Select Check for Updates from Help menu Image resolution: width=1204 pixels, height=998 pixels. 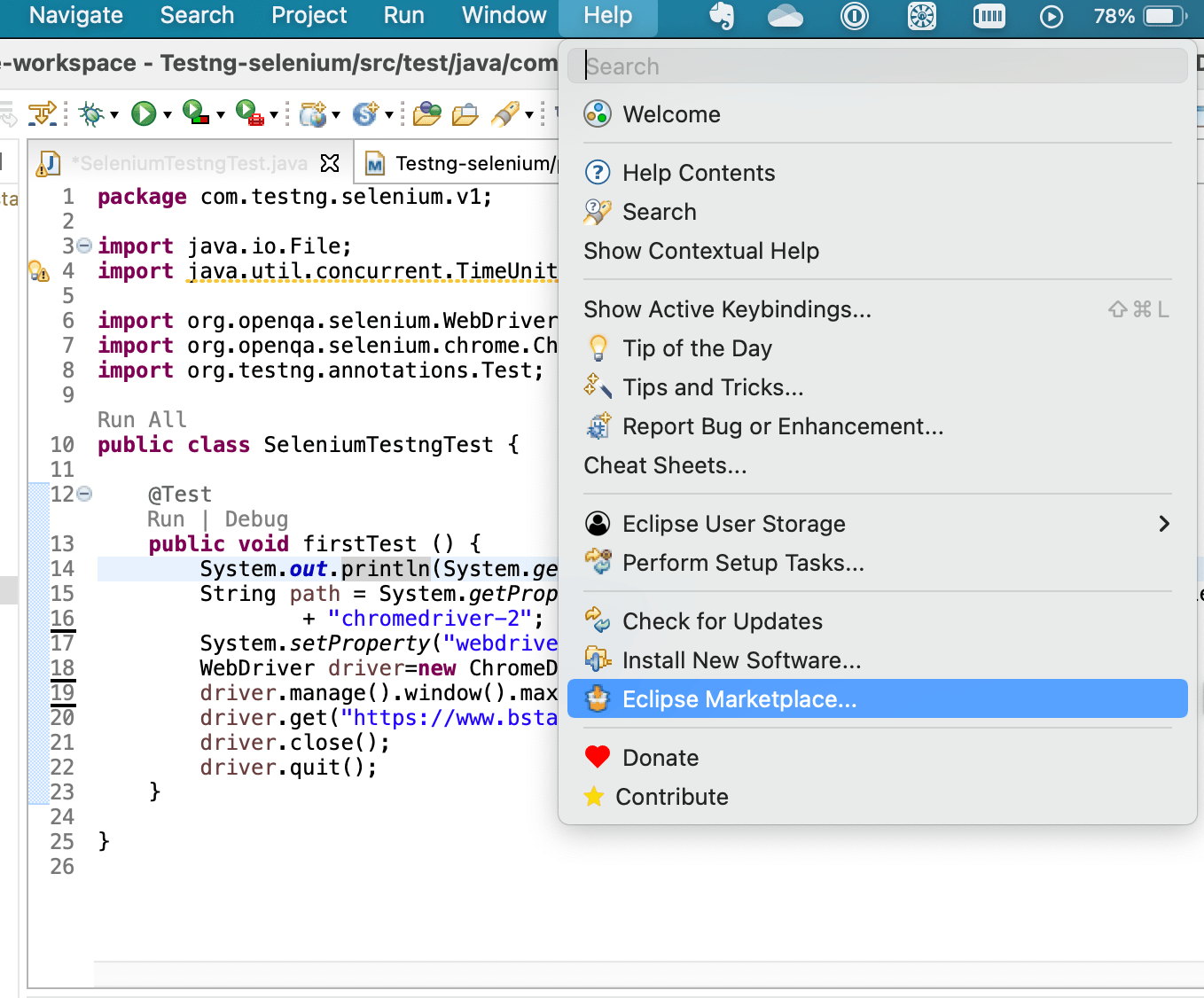(x=723, y=621)
